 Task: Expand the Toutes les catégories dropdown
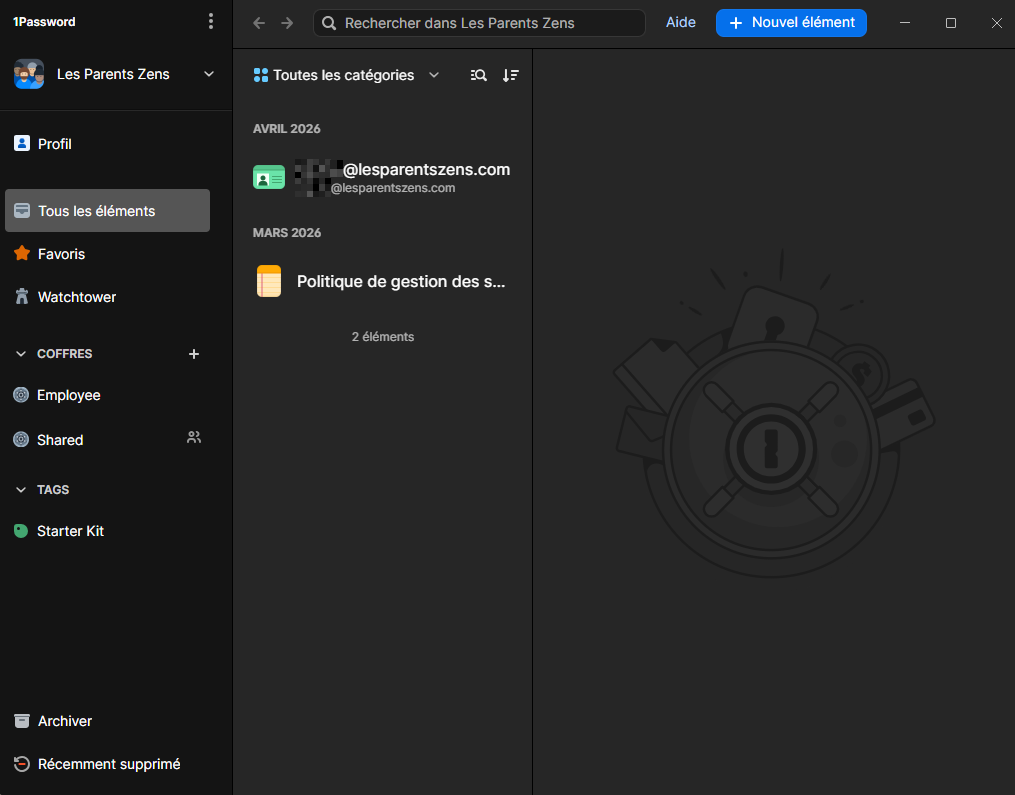[346, 75]
